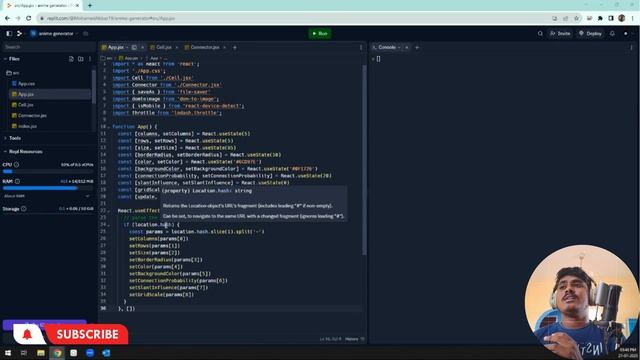This screenshot has height=360, width=640.
Task: Close the Connector.jsx tab
Action: click(x=224, y=47)
